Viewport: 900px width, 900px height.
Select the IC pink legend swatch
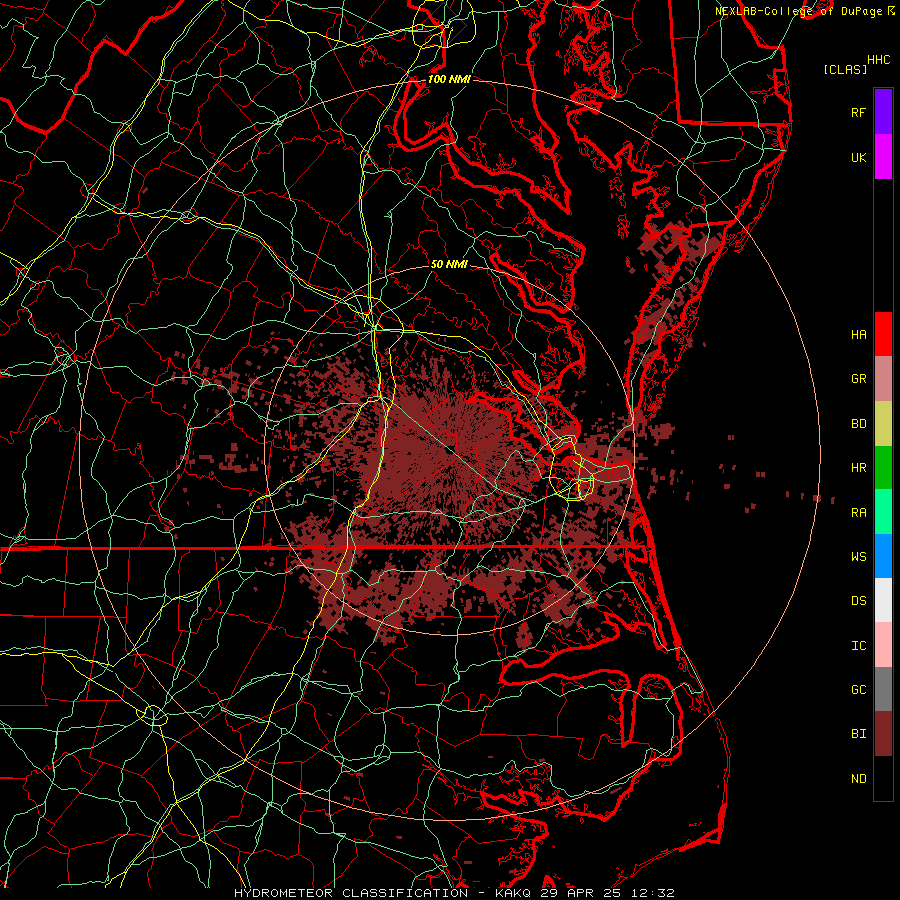[x=883, y=645]
